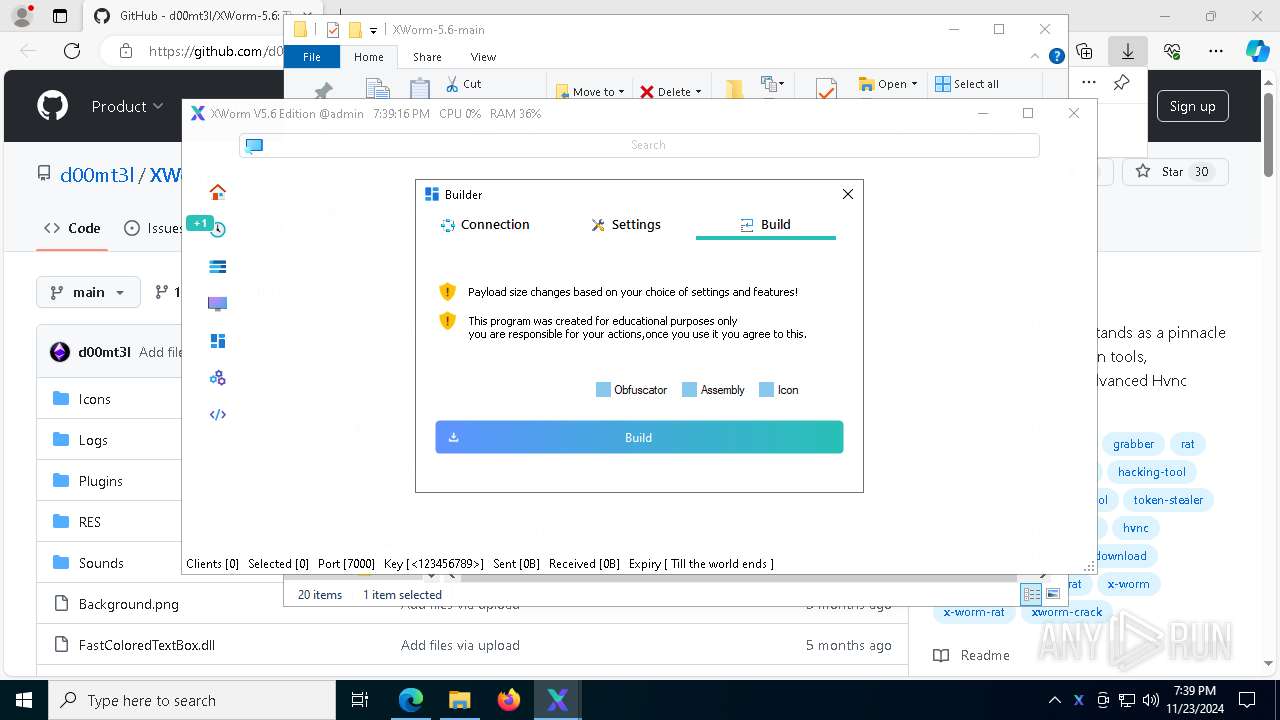The image size is (1280, 720).
Task: Open the Code tab on GitHub
Action: (x=72, y=228)
